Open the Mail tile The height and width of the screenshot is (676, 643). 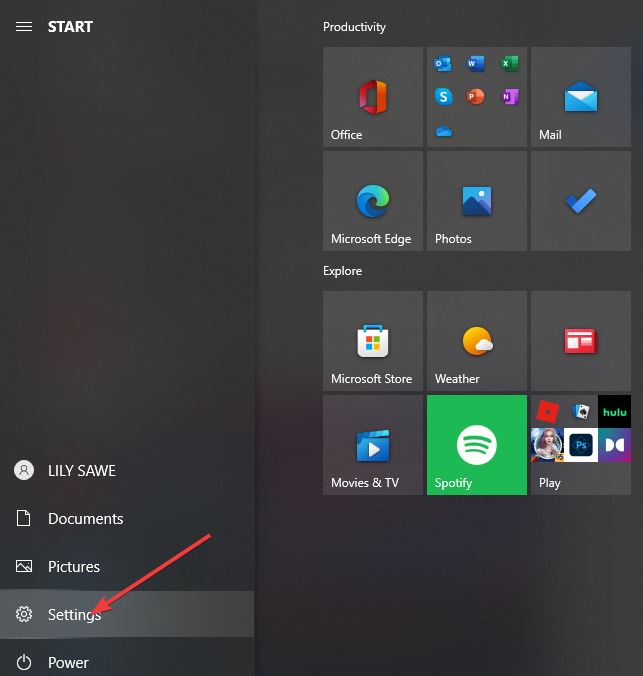tap(580, 97)
